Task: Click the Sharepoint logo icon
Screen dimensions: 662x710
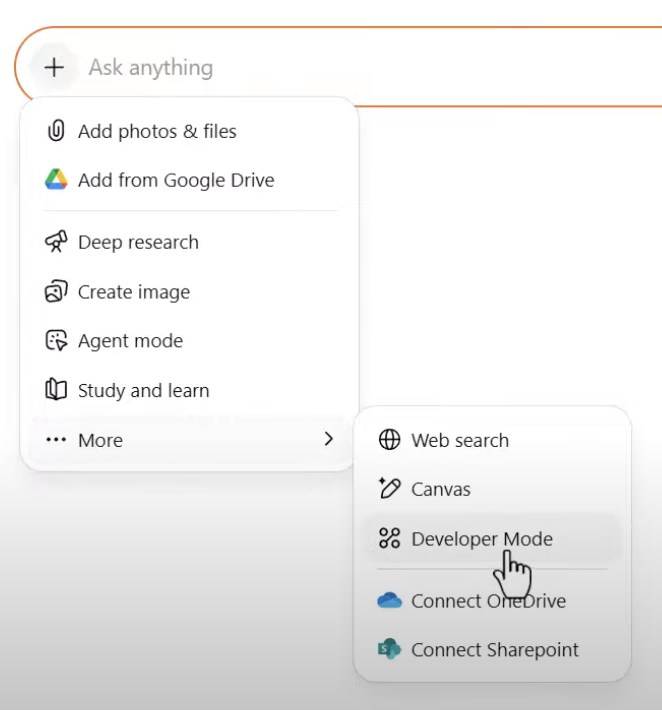Action: [x=389, y=650]
